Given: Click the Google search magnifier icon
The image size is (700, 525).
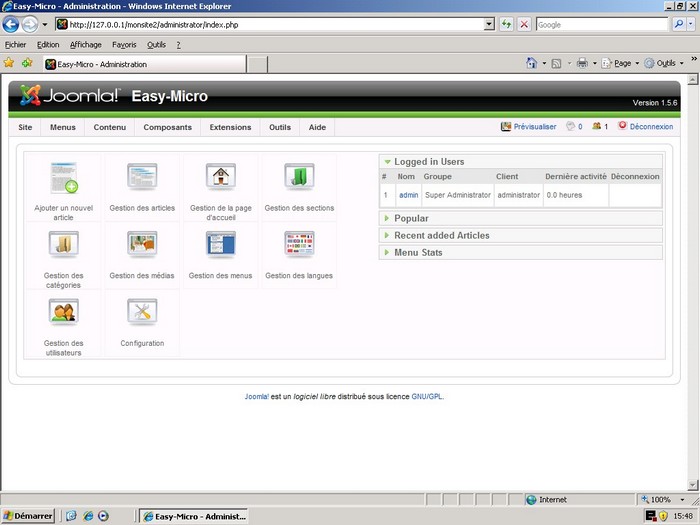Looking at the screenshot, I should (x=679, y=25).
